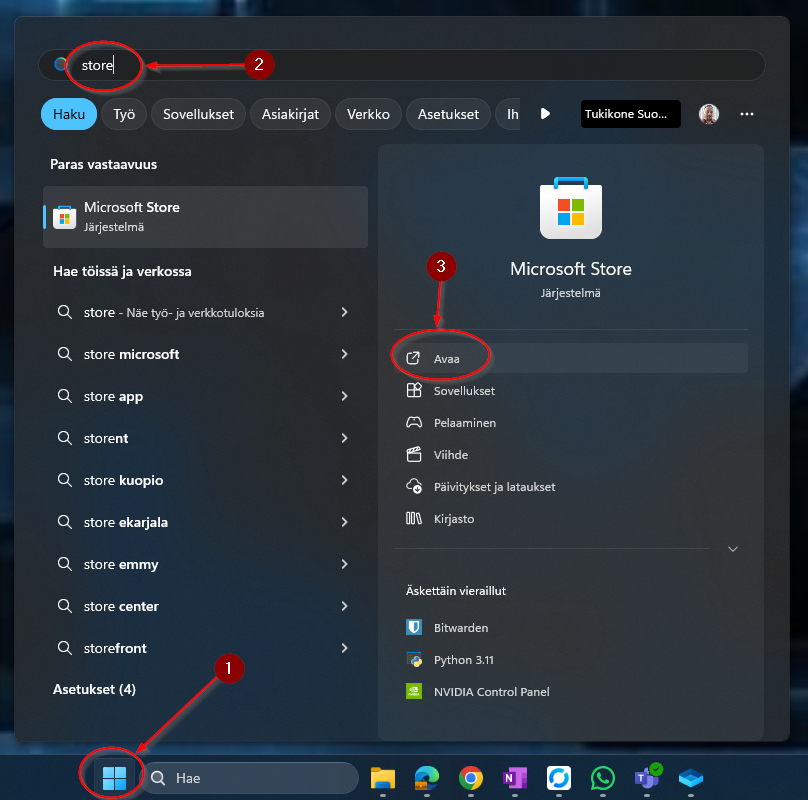Click the Asetukset (4) results heading
Image resolution: width=808 pixels, height=800 pixels.
(x=94, y=689)
